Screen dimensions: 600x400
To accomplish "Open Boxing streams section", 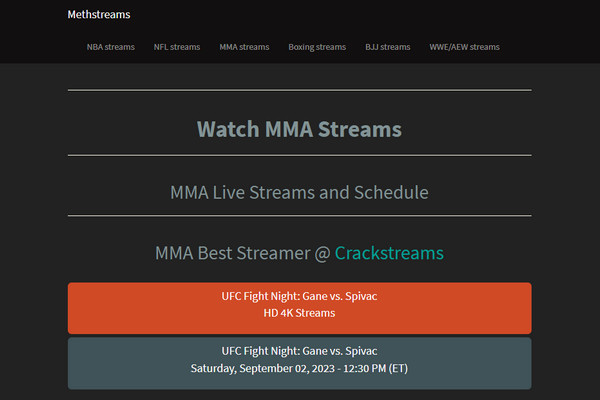I will 317,47.
